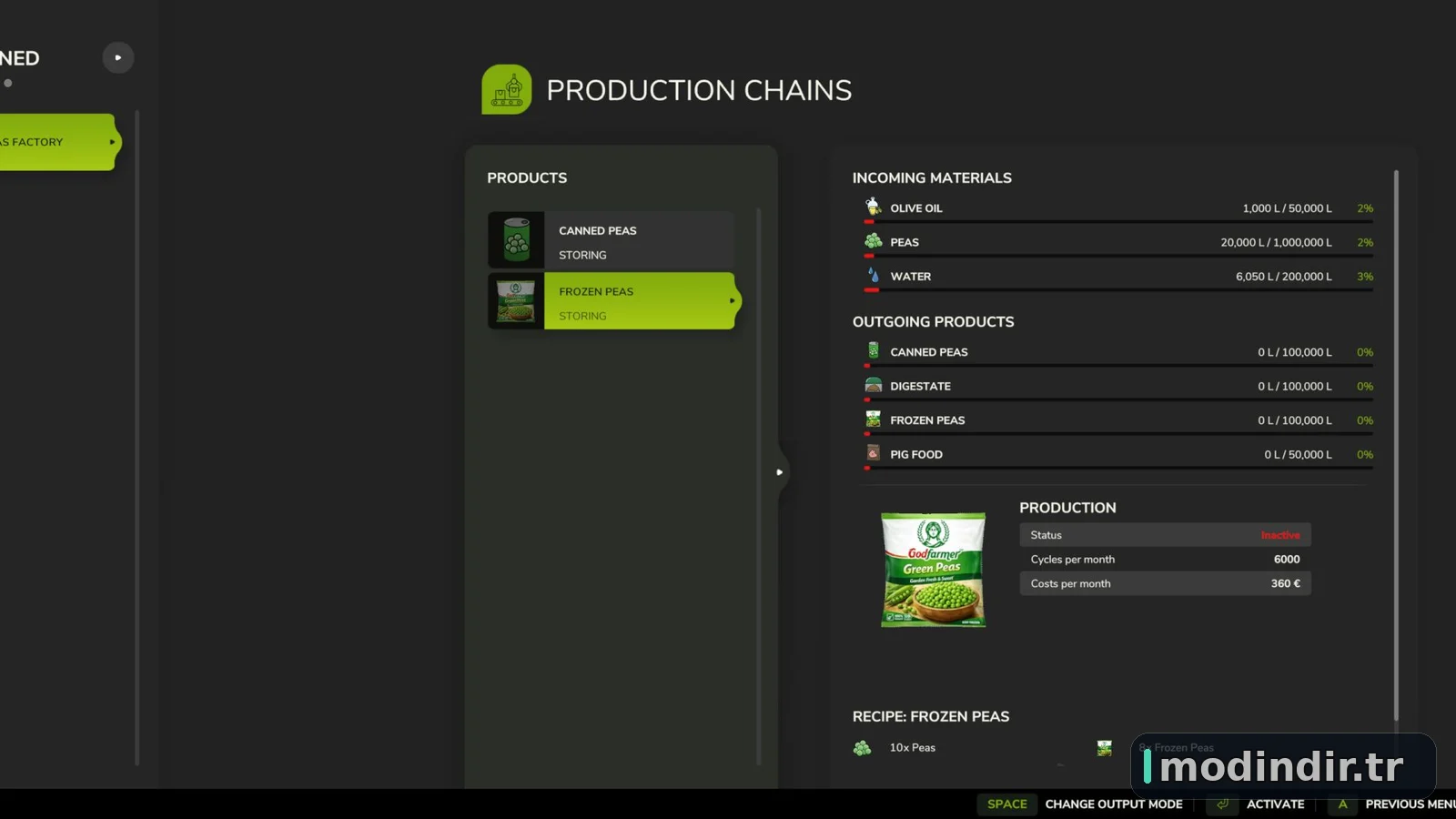Click the Olive Oil amount 1,000 L / 50,000 L
Image resolution: width=1456 pixels, height=819 pixels.
1287,208
